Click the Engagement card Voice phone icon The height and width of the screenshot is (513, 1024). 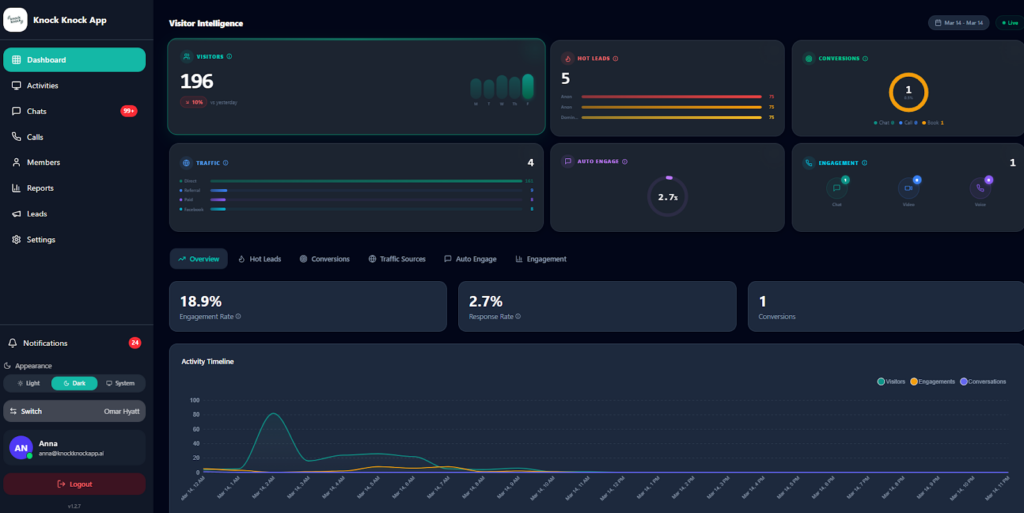980,187
